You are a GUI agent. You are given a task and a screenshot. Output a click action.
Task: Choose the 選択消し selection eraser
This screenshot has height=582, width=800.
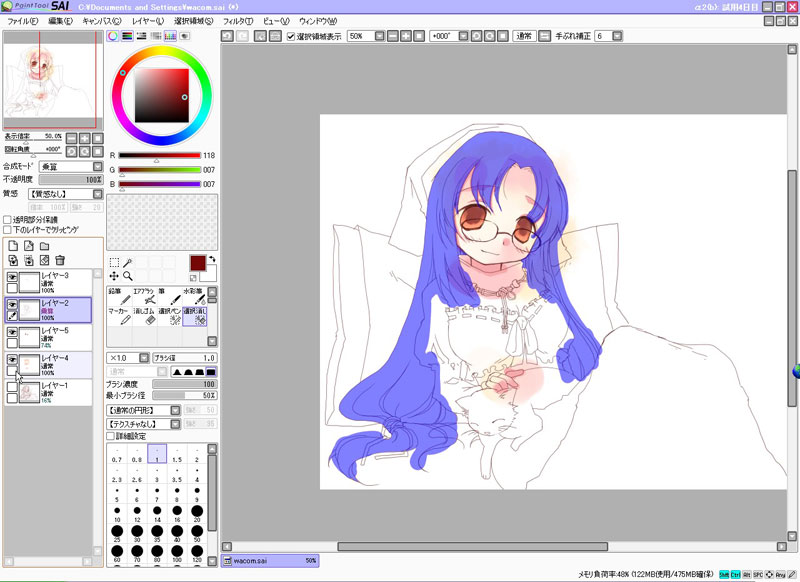(194, 316)
